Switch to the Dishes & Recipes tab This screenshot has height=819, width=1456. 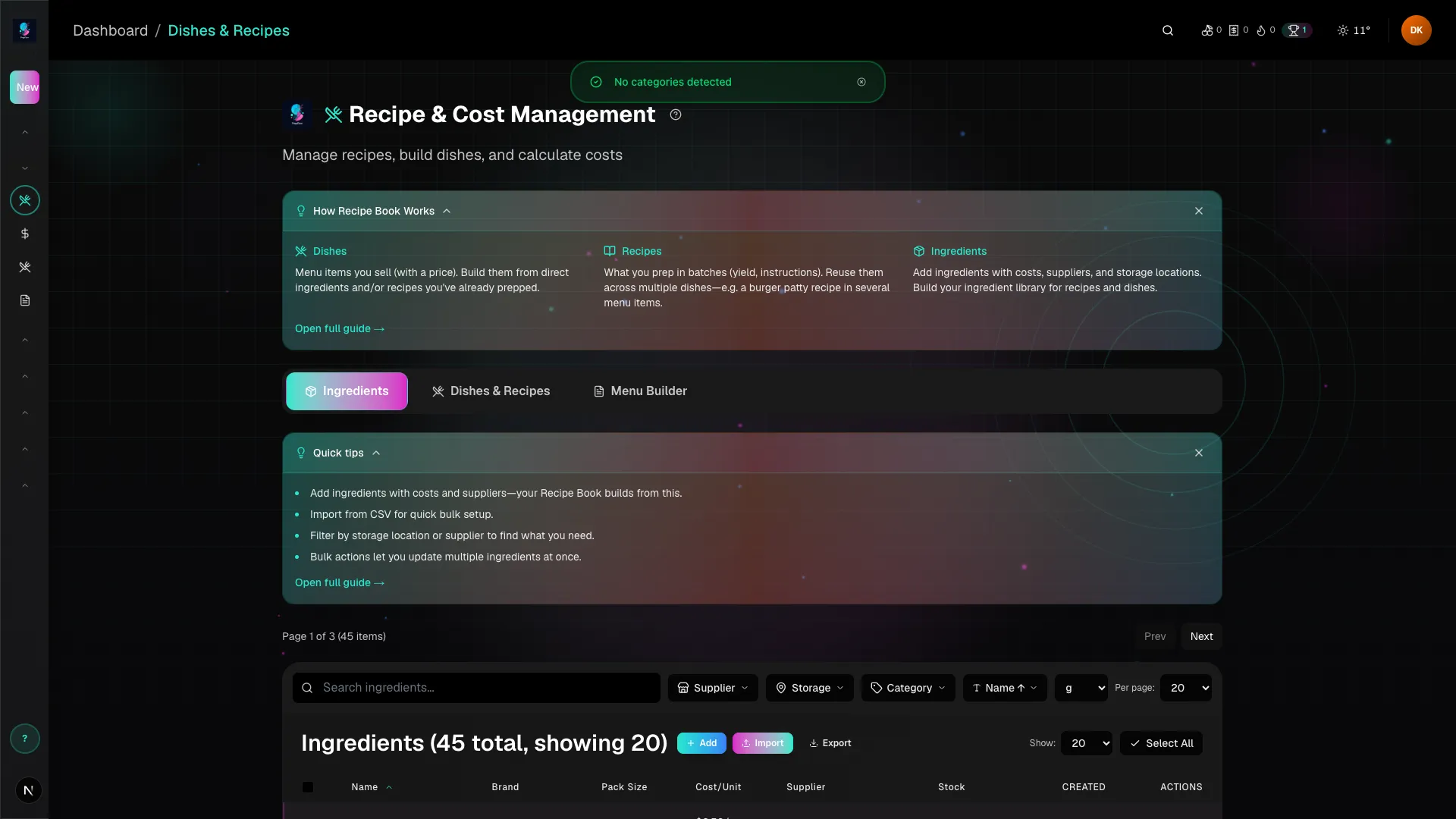(491, 391)
